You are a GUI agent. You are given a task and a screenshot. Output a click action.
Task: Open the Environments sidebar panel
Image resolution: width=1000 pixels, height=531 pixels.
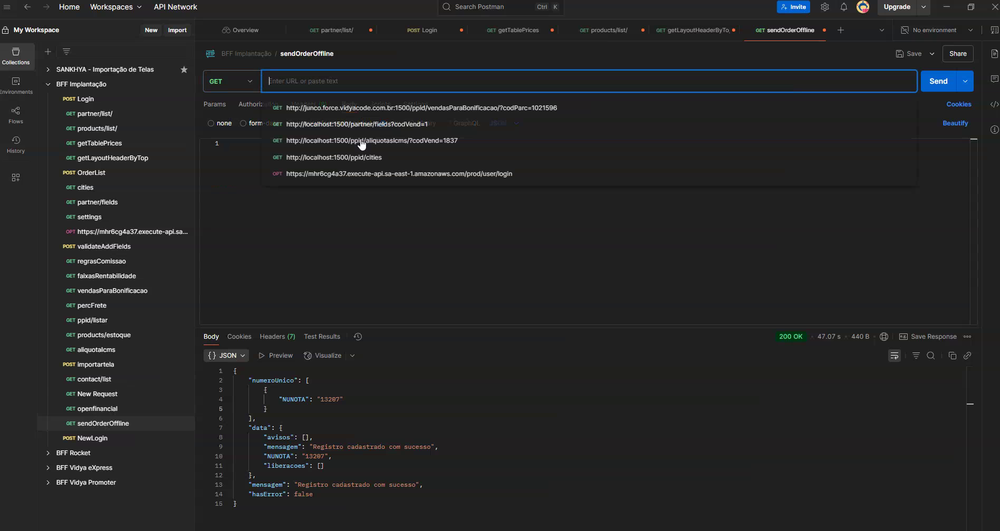coord(16,85)
